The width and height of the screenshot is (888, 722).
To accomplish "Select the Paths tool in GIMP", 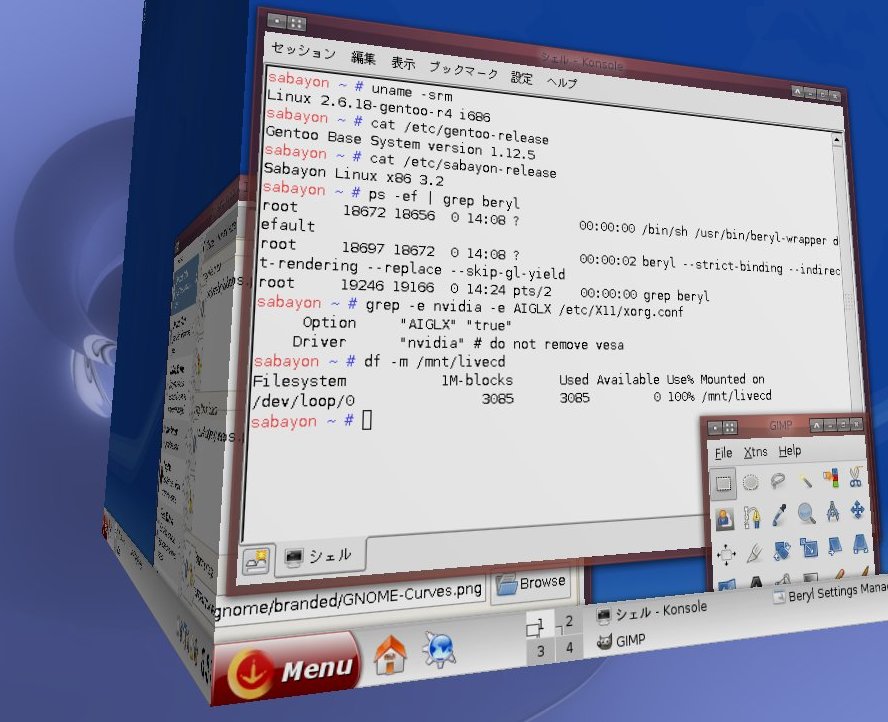I will pyautogui.click(x=752, y=516).
